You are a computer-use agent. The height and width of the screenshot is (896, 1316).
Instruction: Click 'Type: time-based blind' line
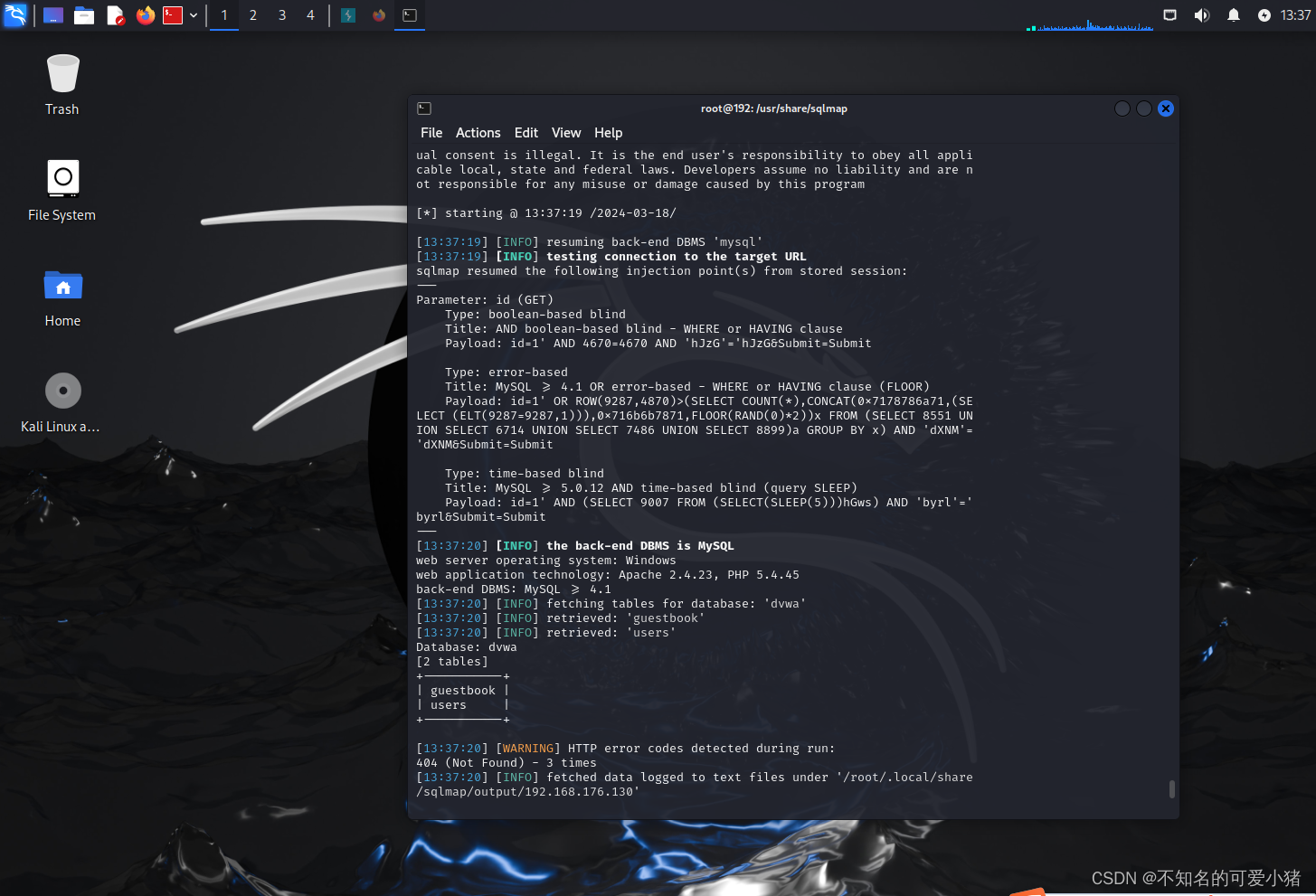point(525,474)
